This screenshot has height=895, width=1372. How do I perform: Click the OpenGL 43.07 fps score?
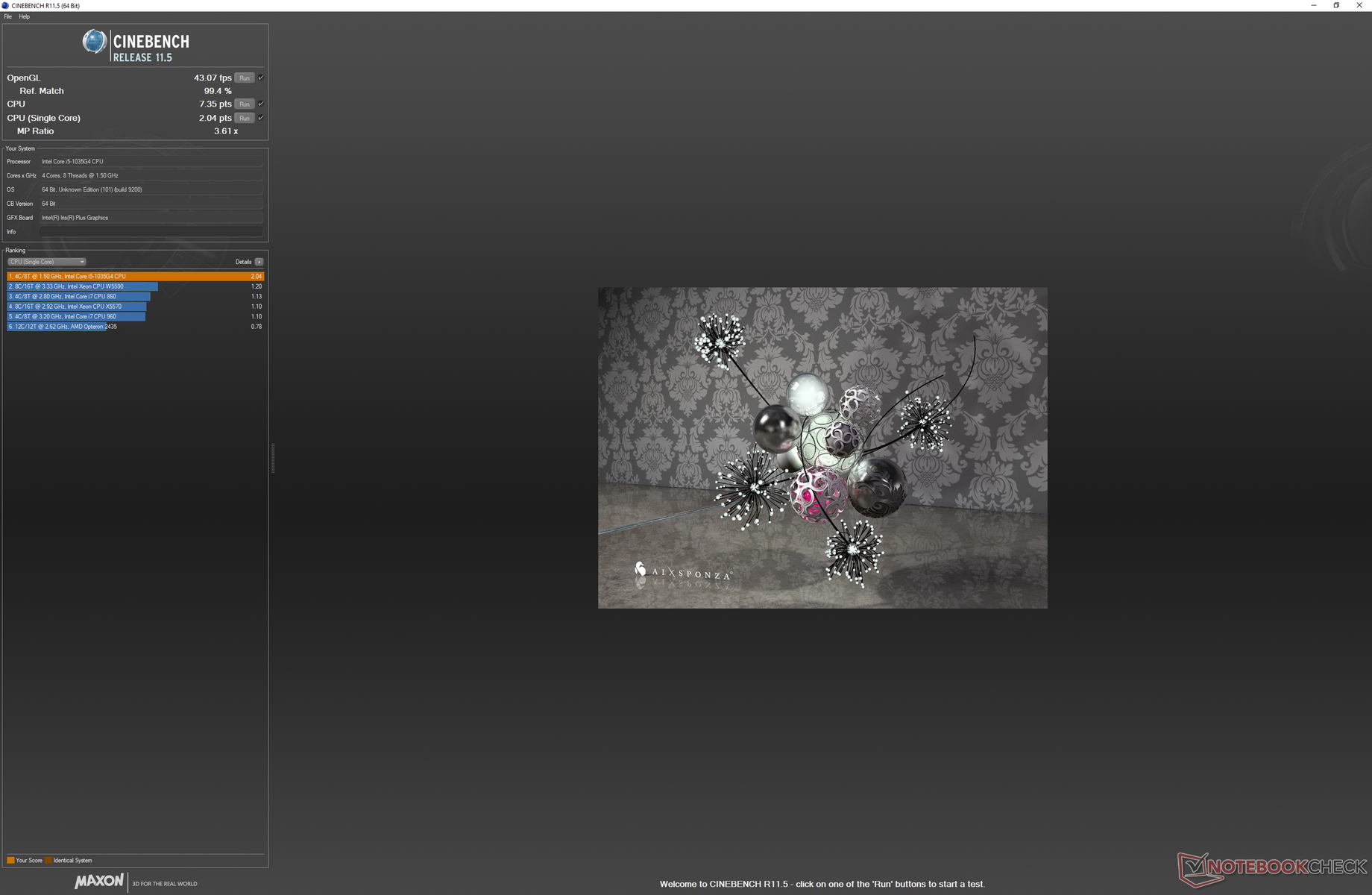click(x=213, y=78)
